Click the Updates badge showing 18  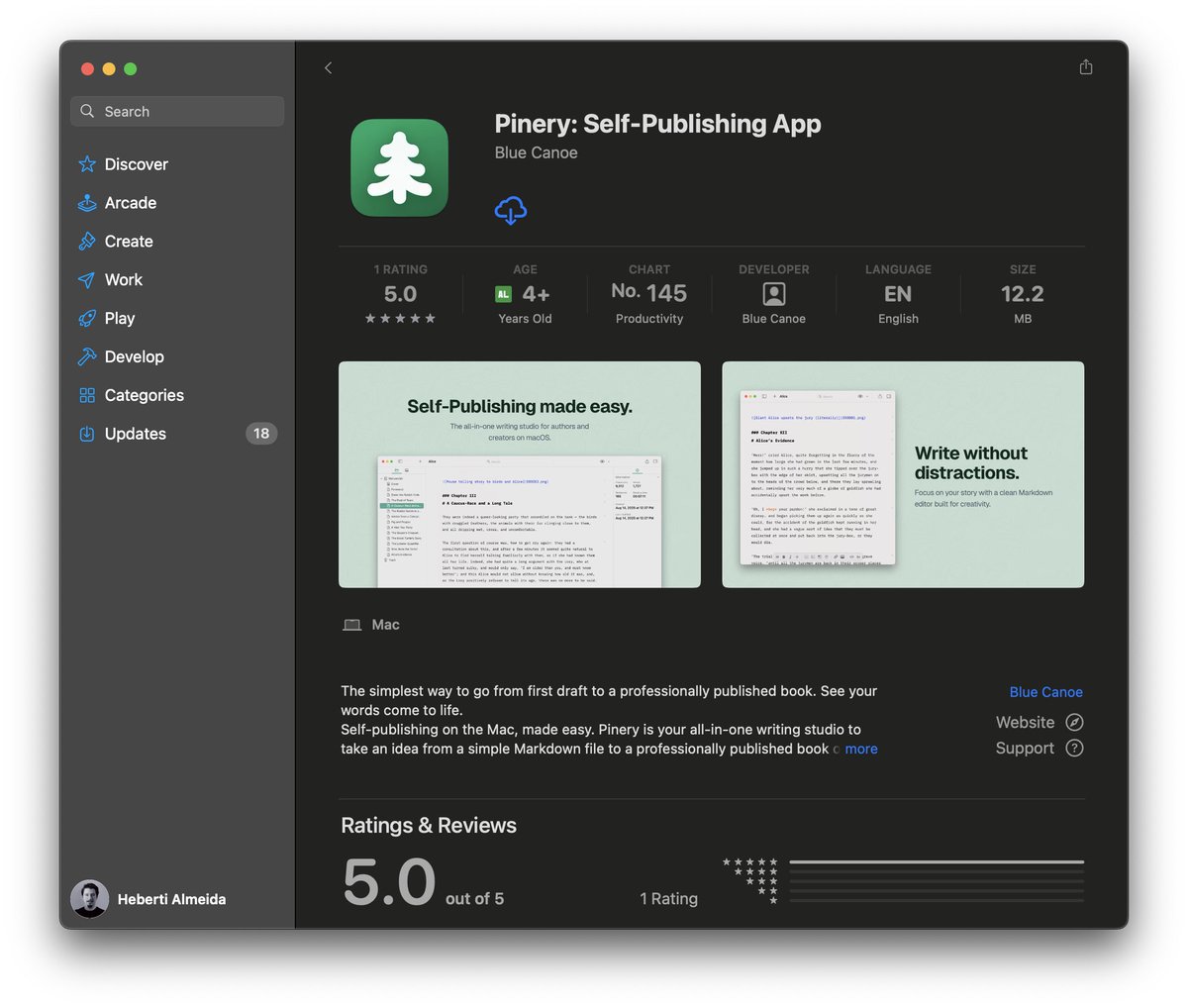point(261,434)
